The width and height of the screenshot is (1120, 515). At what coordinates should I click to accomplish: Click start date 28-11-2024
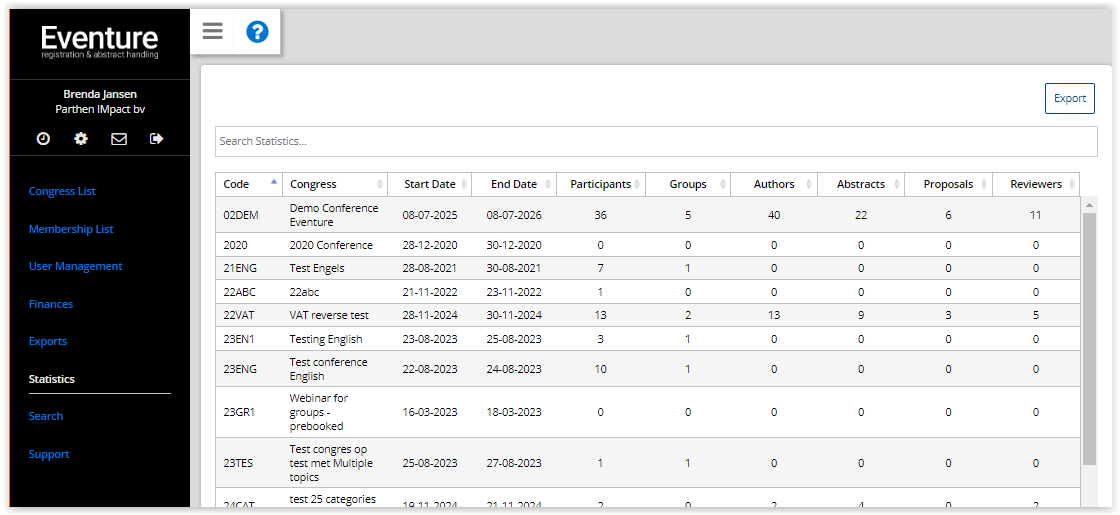point(429,316)
